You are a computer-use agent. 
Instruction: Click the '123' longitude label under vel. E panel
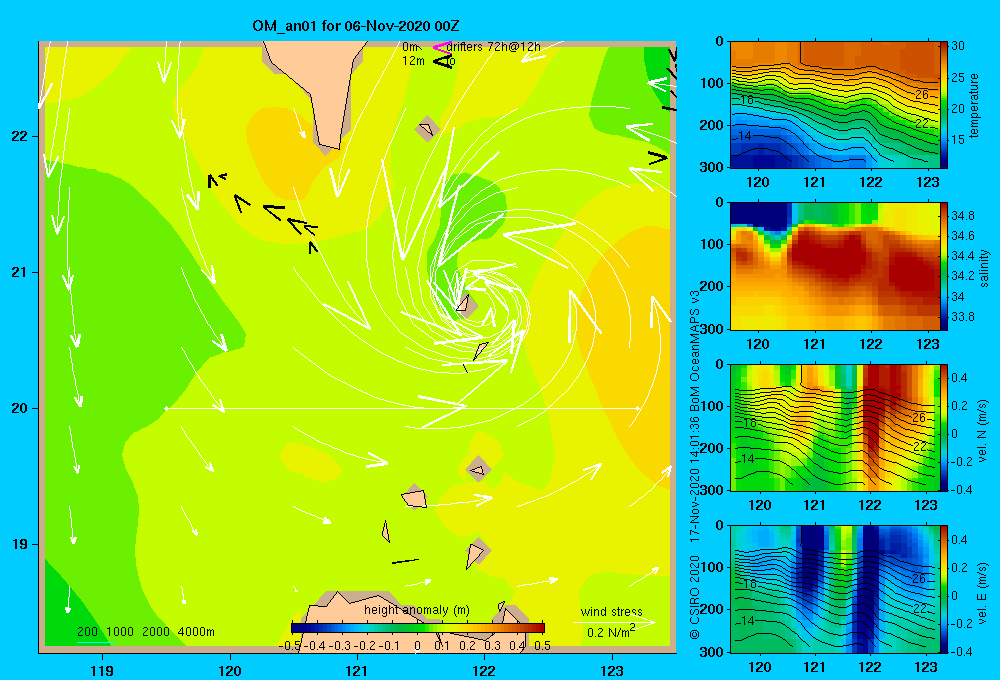click(926, 667)
